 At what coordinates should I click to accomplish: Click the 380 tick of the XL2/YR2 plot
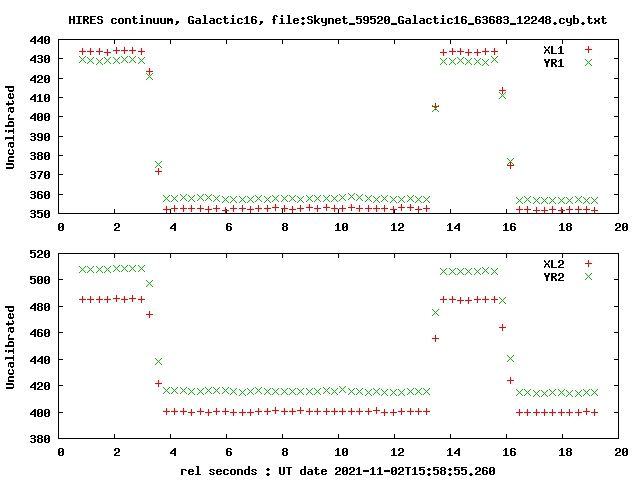[40, 439]
